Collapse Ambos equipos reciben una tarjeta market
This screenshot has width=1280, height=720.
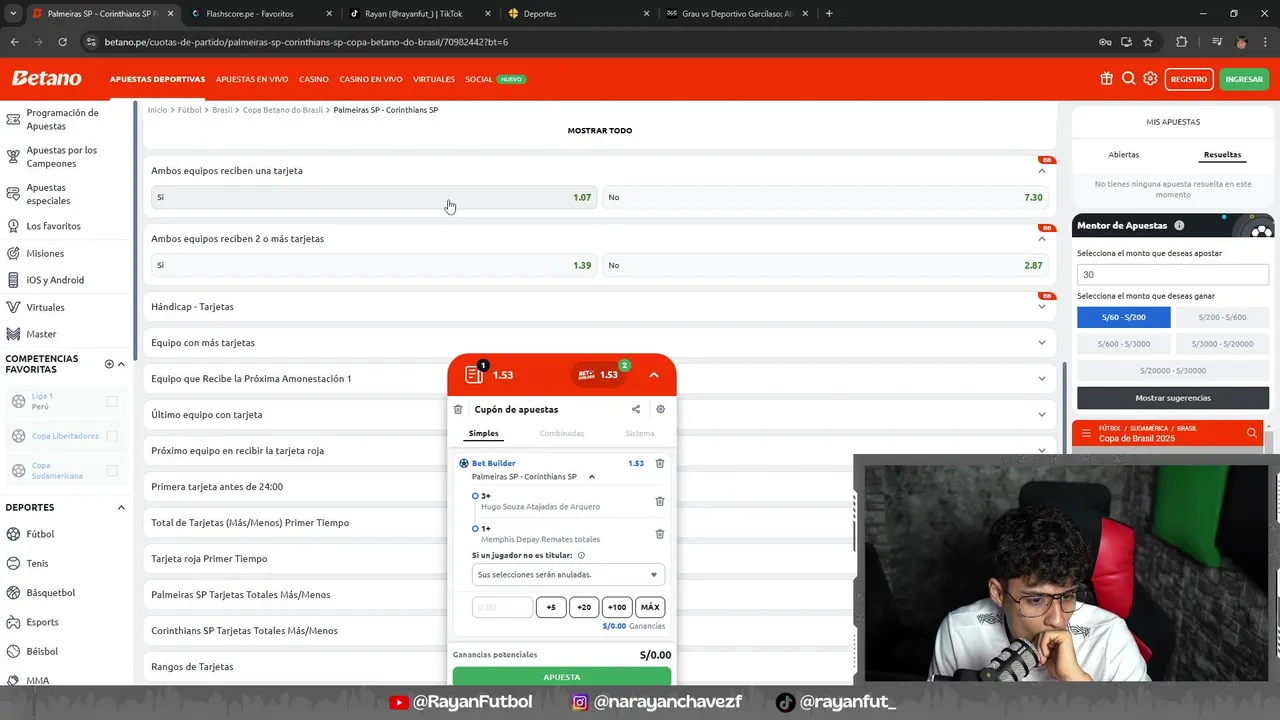click(1041, 171)
